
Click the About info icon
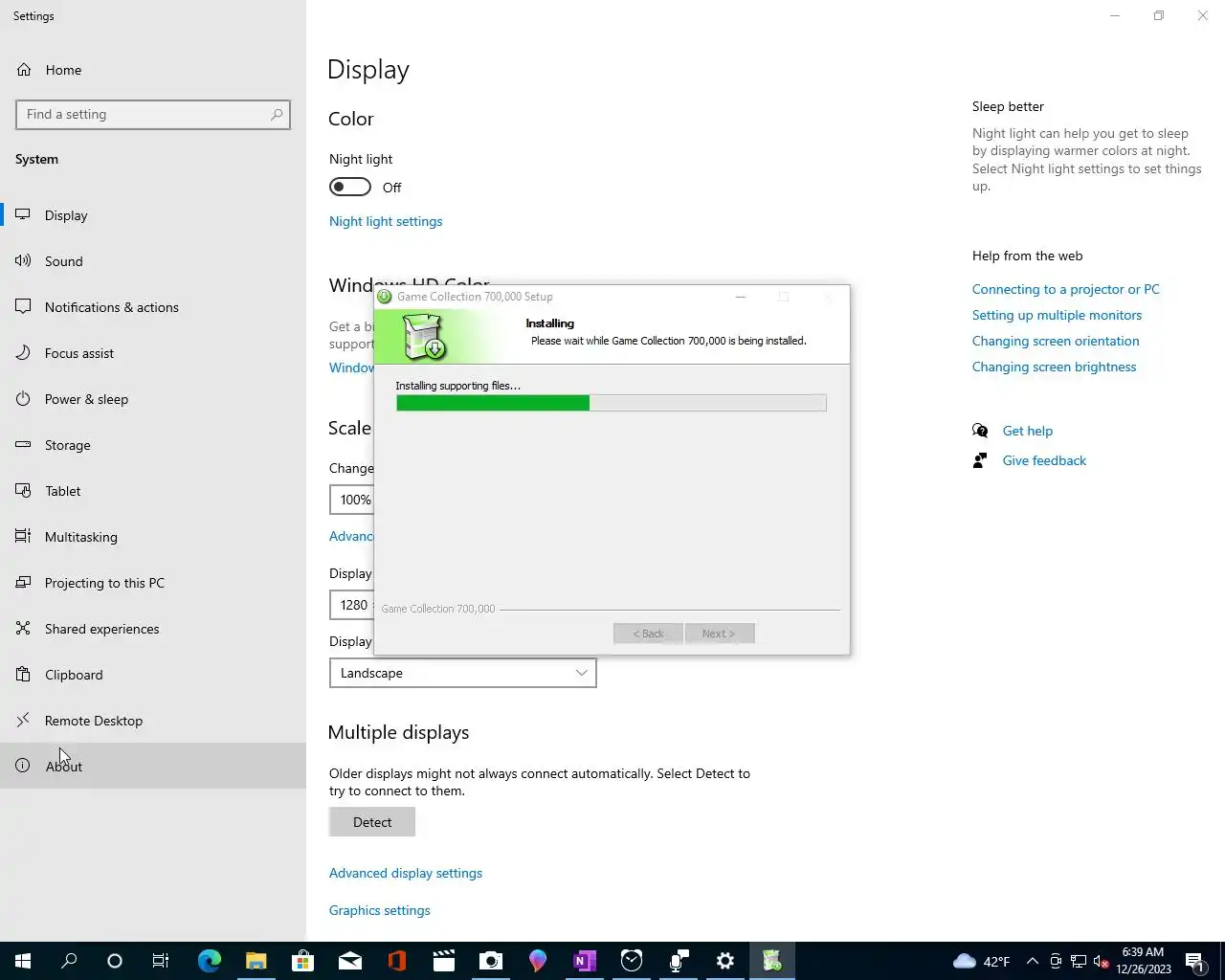[23, 766]
